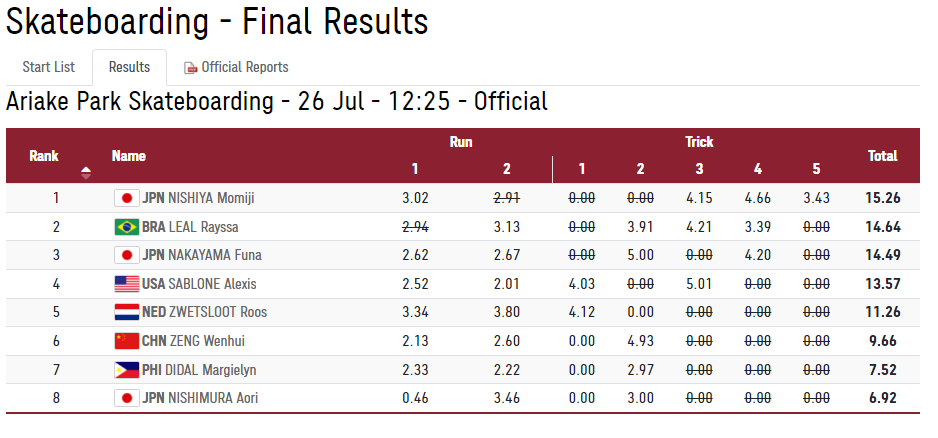Click the Netherlands flag beside ZWETSLOOT Roos

(126, 312)
